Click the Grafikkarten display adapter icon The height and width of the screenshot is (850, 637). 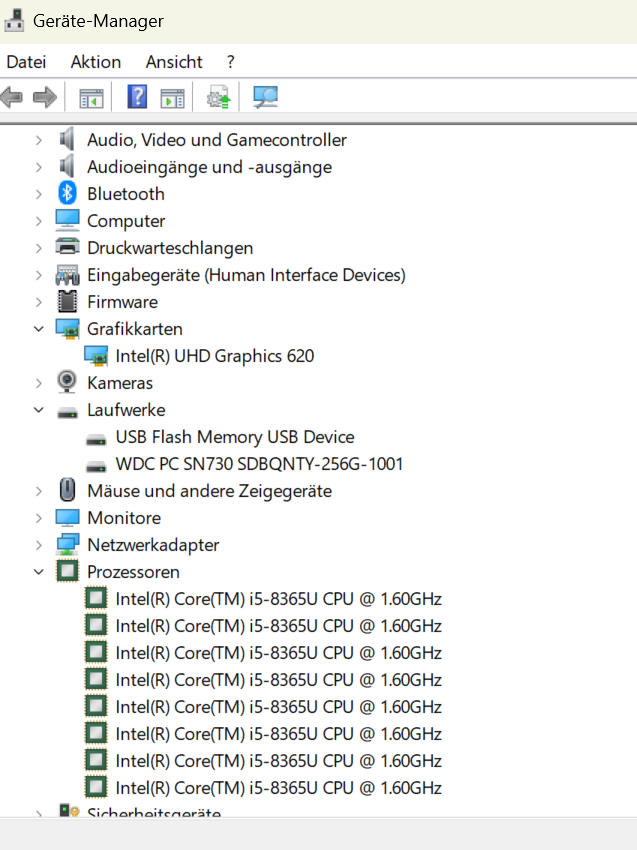click(67, 329)
